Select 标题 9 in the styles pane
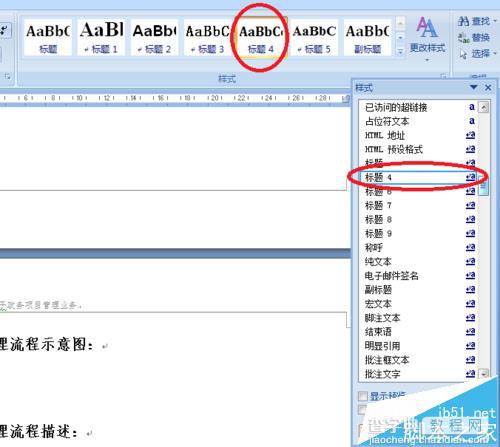The image size is (500, 447). tap(419, 233)
